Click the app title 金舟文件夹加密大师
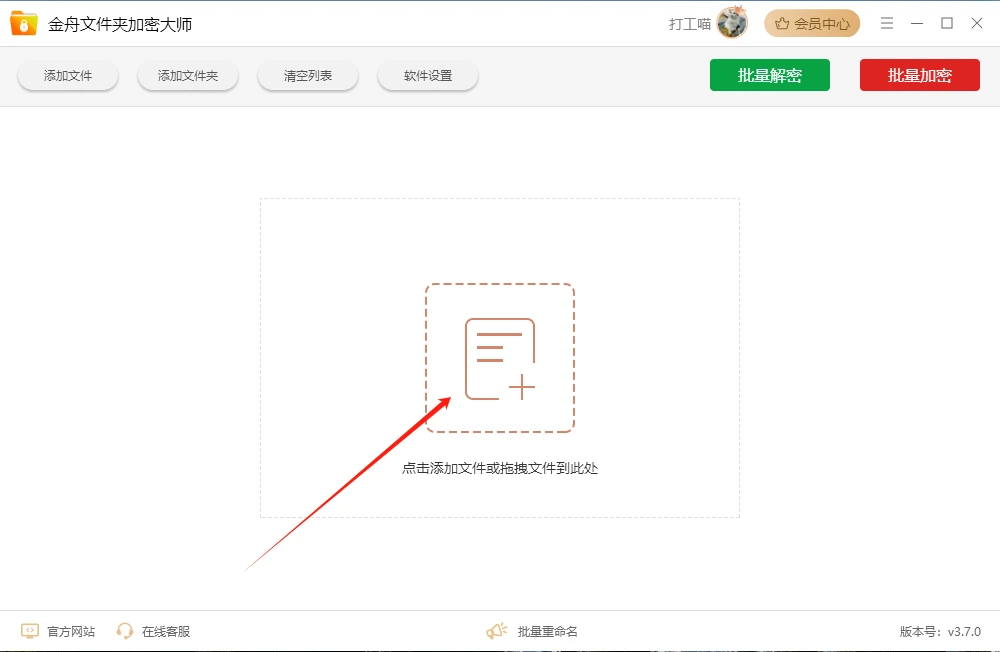 click(120, 24)
